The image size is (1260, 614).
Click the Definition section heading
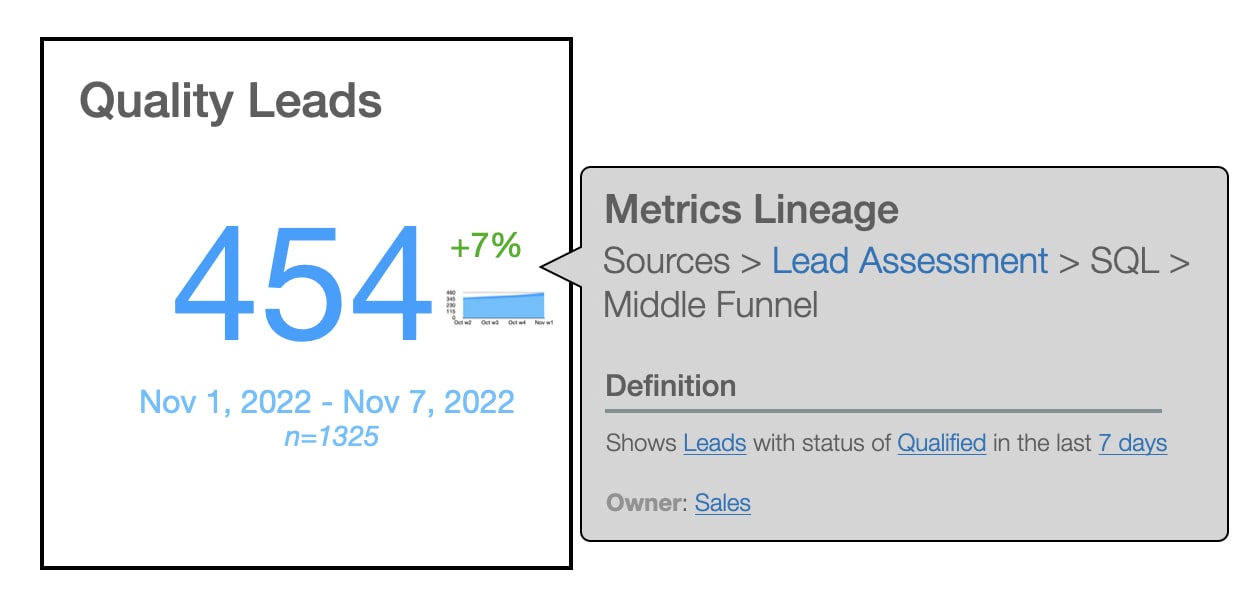point(670,385)
